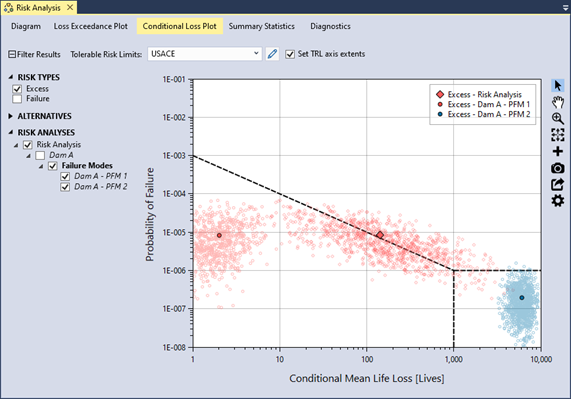The width and height of the screenshot is (571, 399).
Task: Collapse the RISK TYPES section
Action: 11,77
